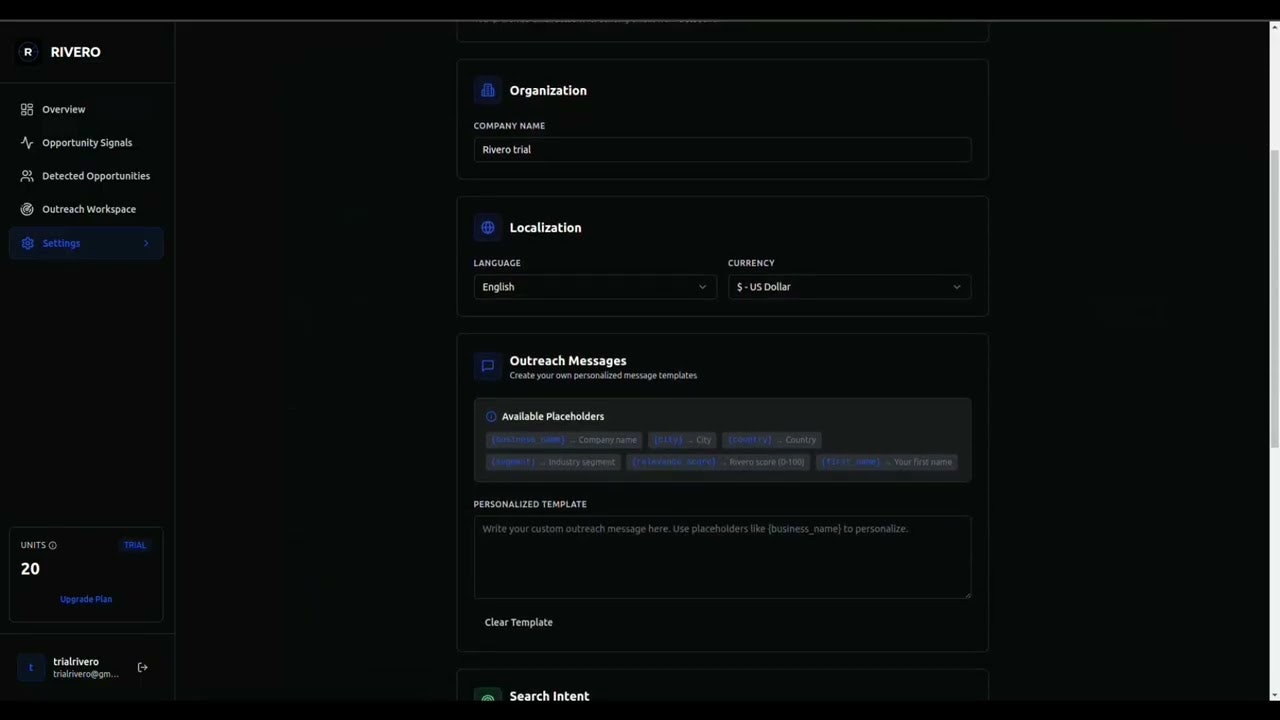Click the Settings gear icon

point(27,243)
